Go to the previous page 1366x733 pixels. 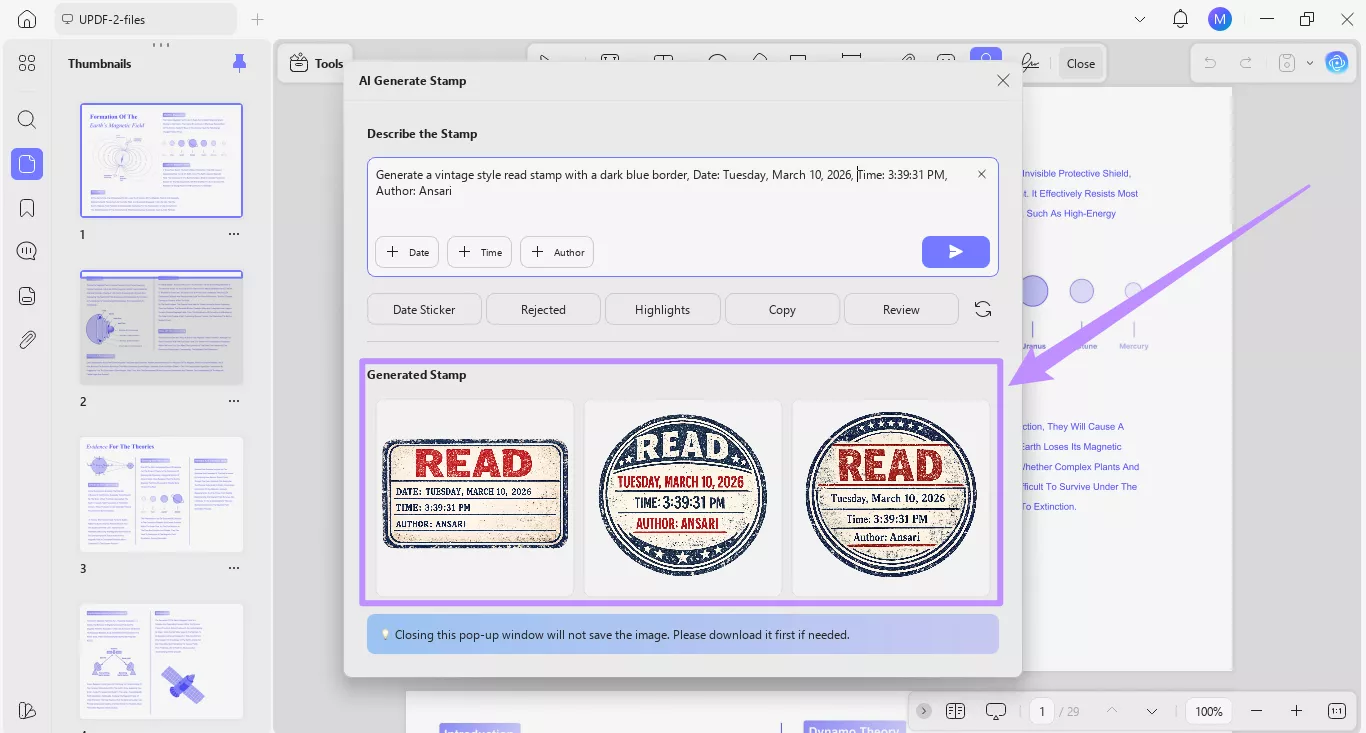point(1110,711)
